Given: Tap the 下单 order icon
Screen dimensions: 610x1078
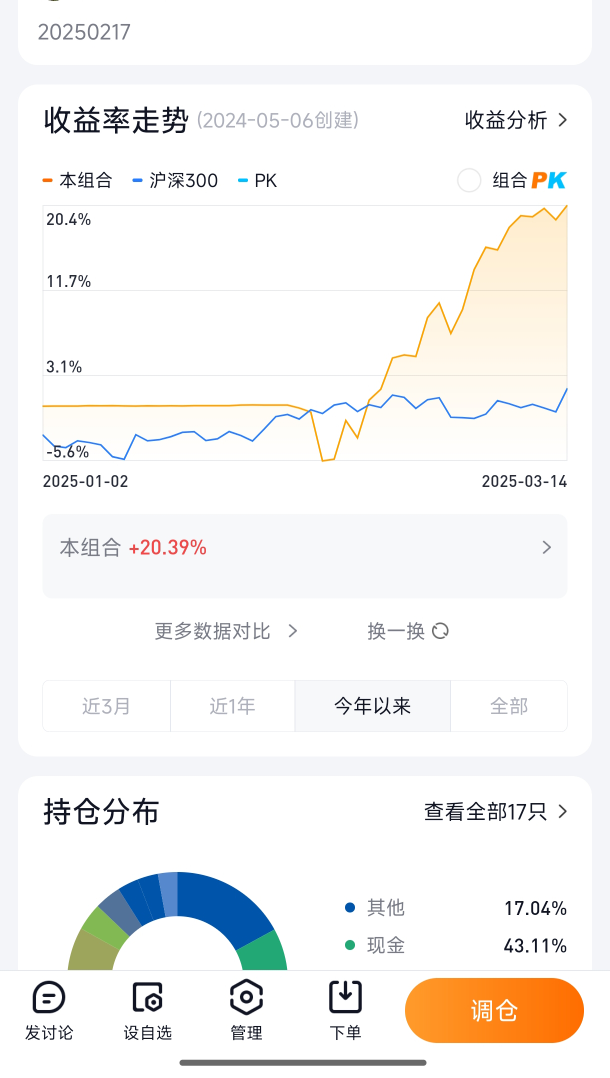Looking at the screenshot, I should [x=345, y=997].
